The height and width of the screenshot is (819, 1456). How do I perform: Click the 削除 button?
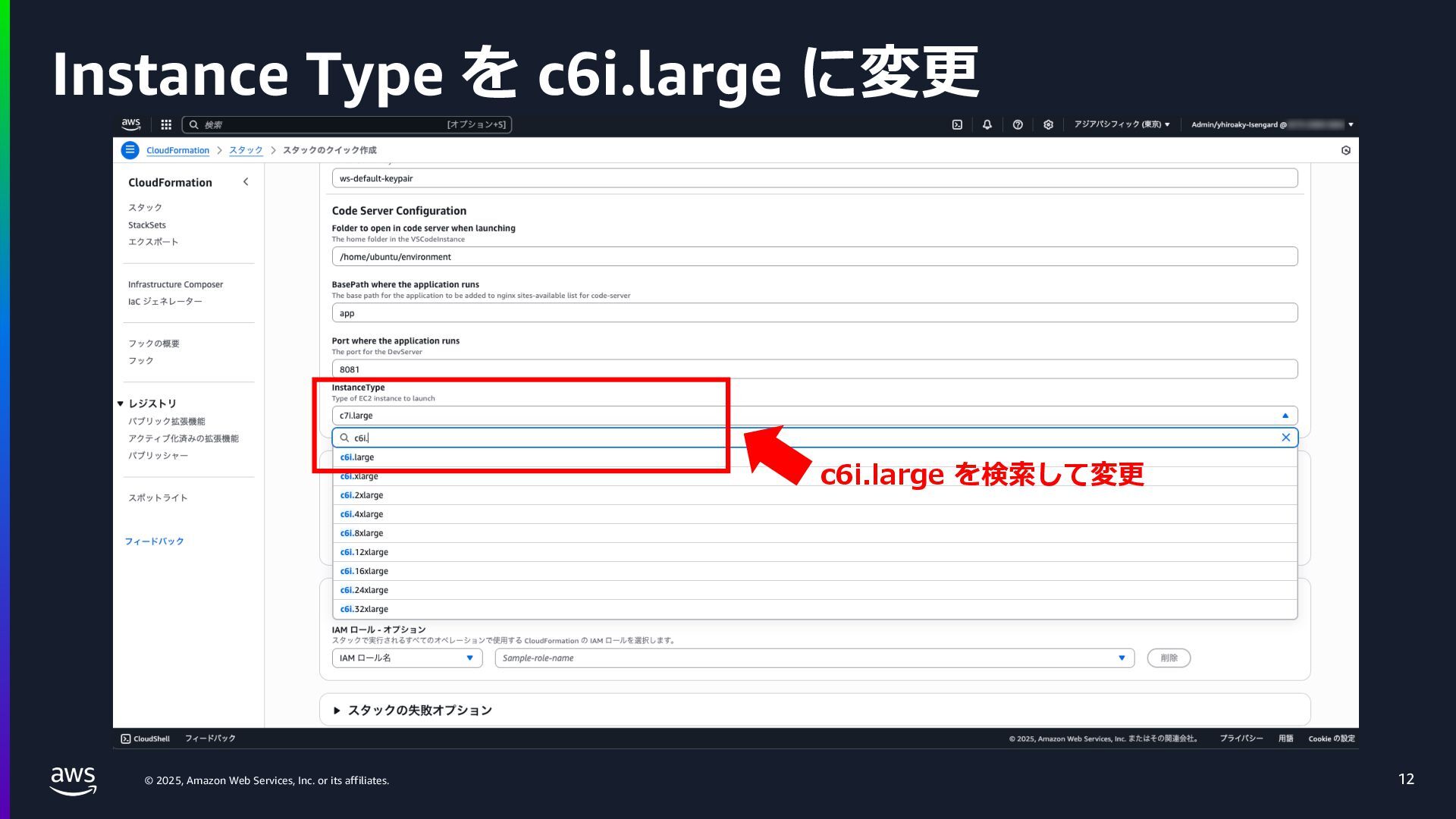[1169, 658]
